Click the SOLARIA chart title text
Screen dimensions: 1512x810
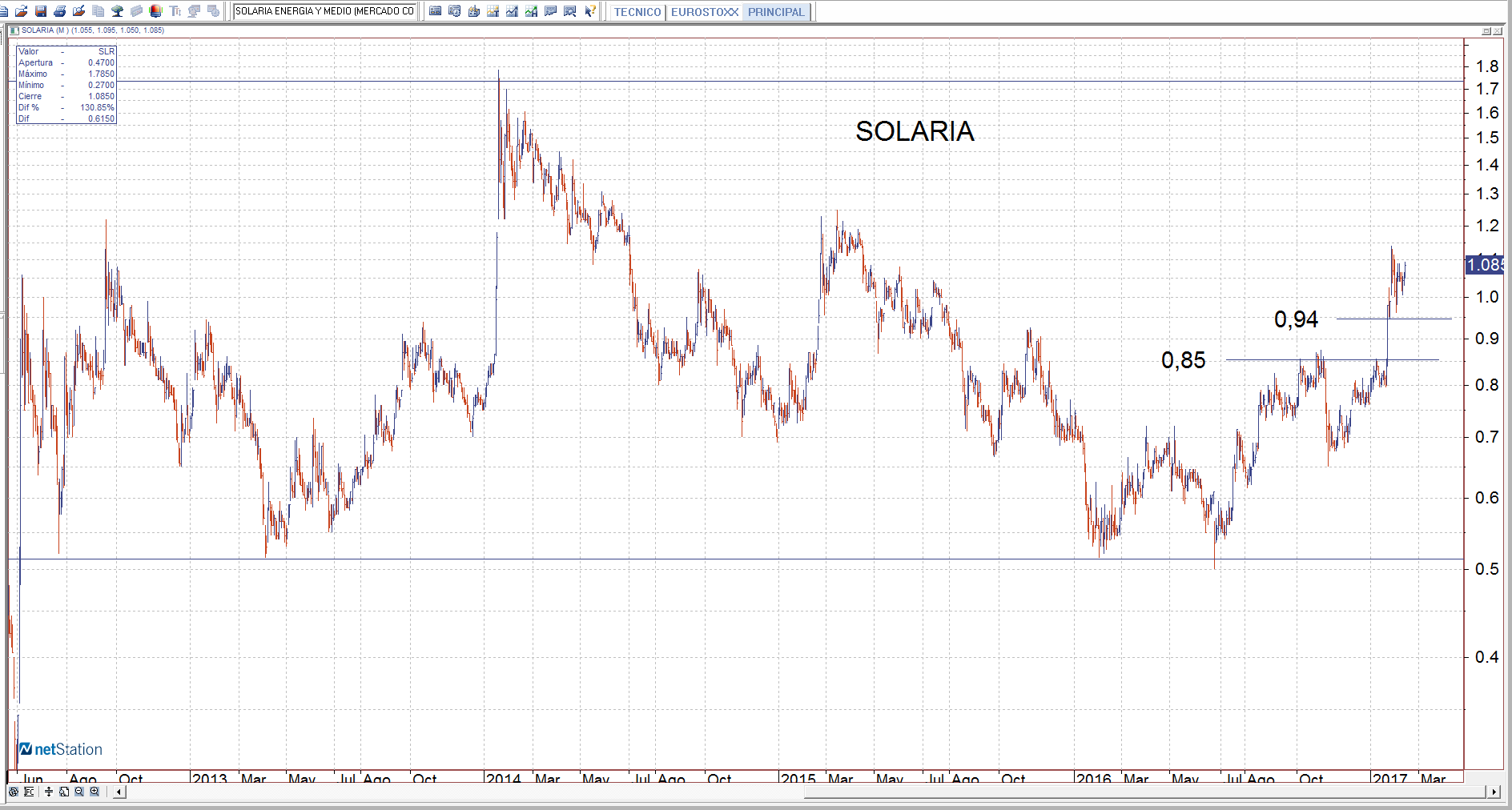915,131
